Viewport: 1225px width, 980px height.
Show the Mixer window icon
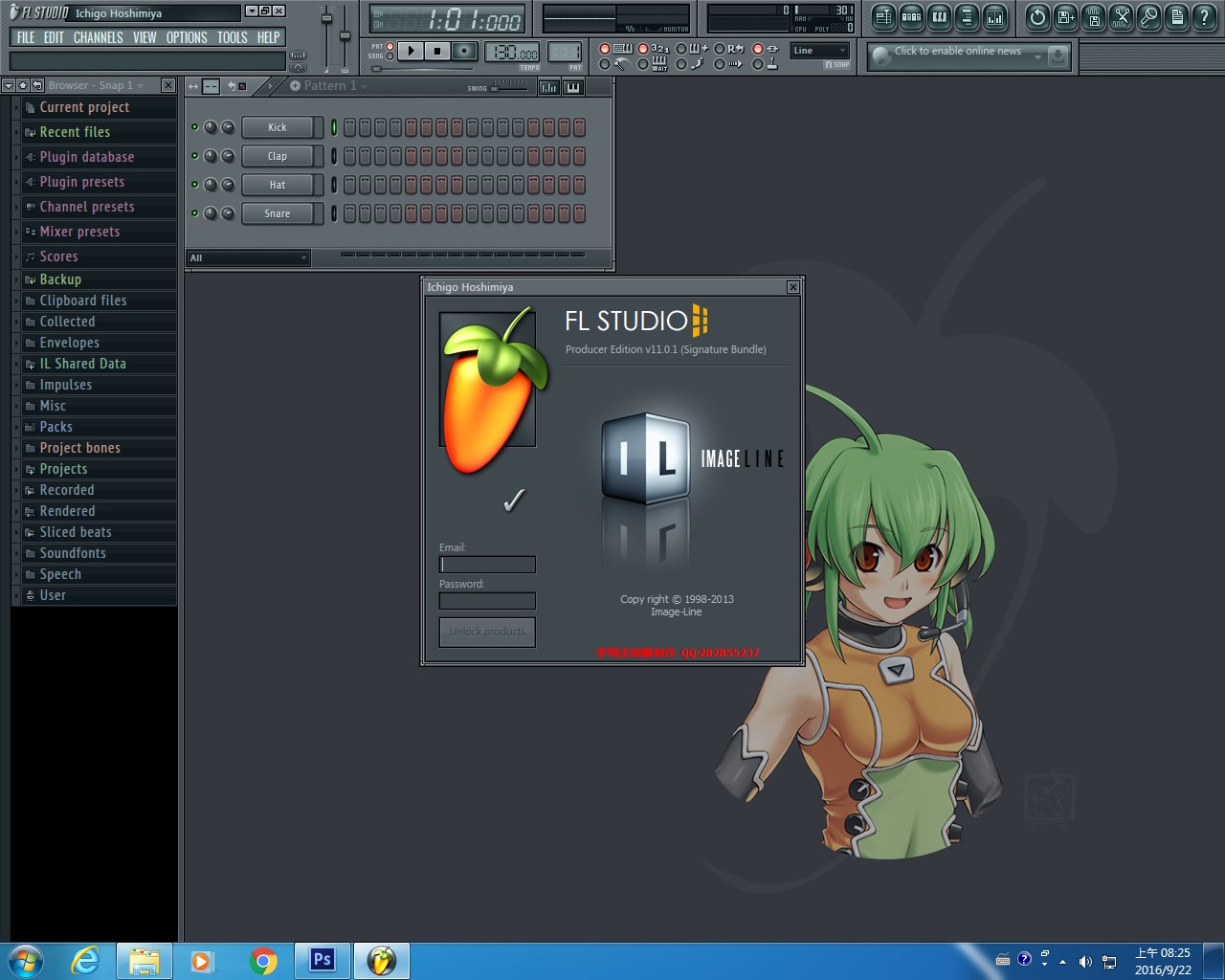(995, 17)
